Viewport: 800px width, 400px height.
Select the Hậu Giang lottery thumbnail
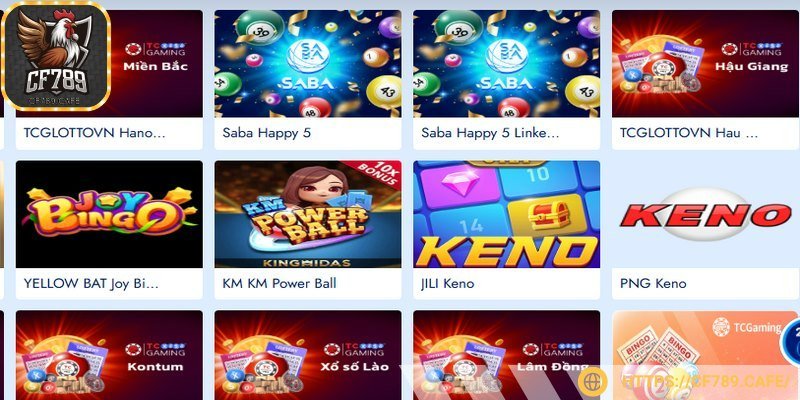[x=706, y=64]
